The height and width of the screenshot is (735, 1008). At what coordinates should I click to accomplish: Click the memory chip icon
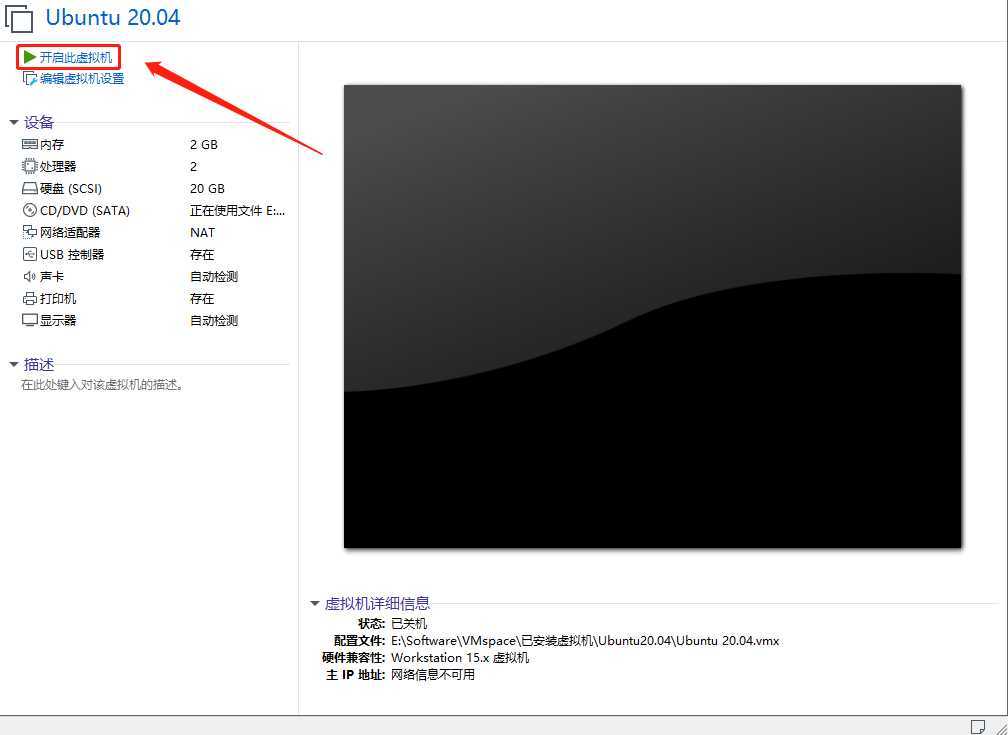(x=30, y=145)
